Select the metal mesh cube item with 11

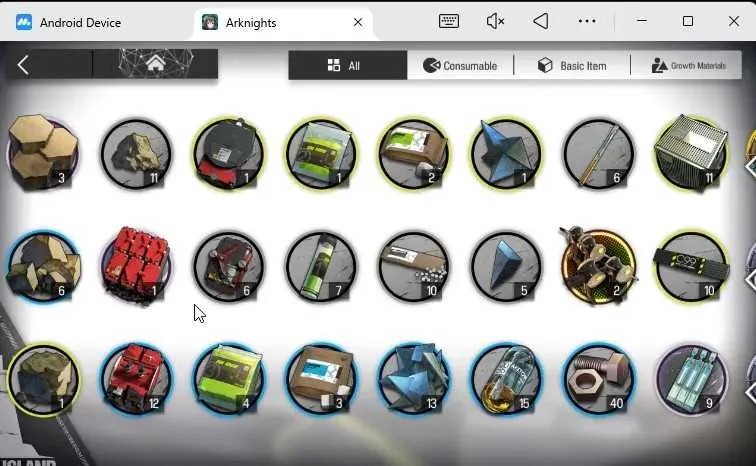[691, 152]
